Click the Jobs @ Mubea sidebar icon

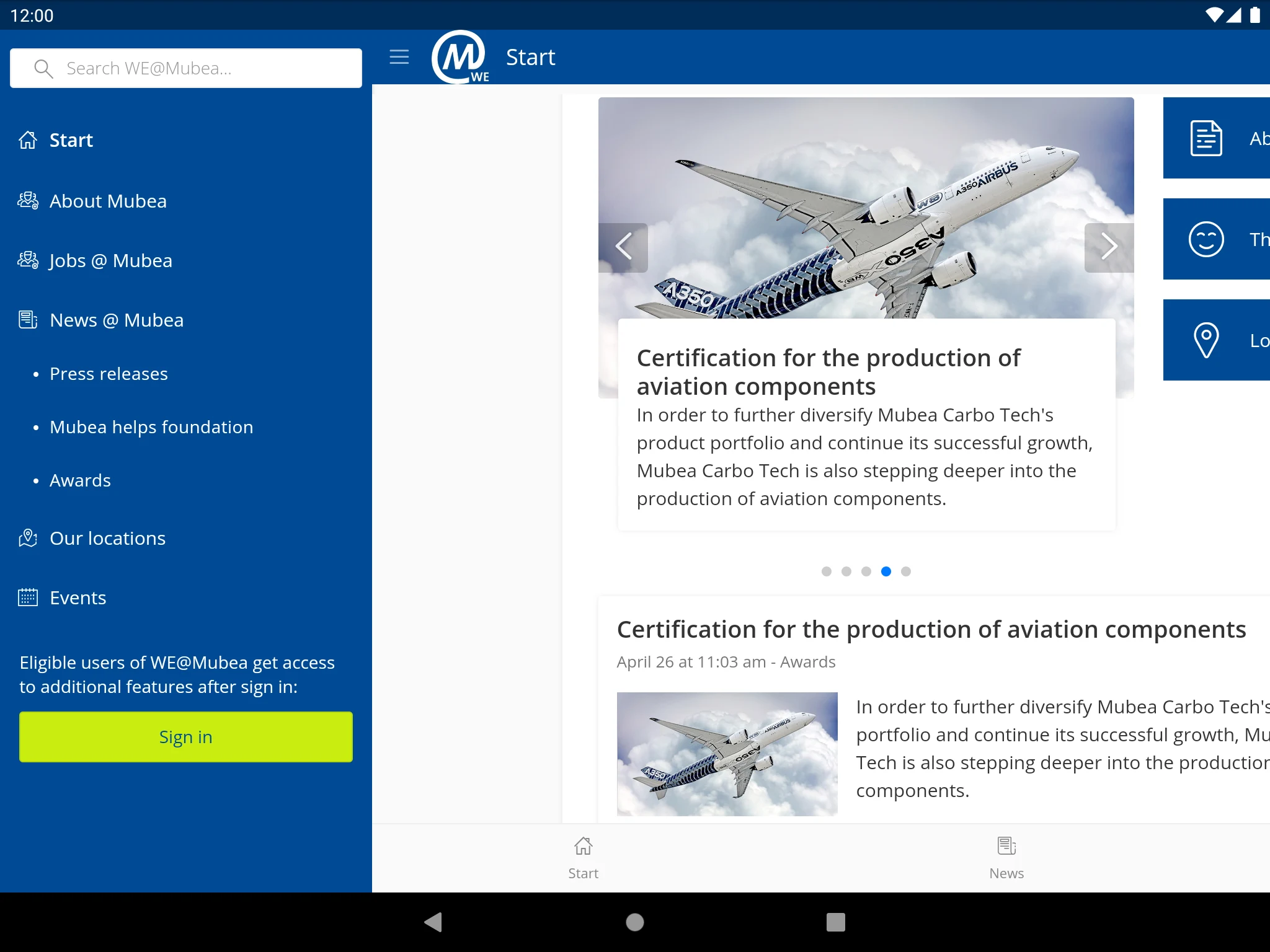[28, 260]
